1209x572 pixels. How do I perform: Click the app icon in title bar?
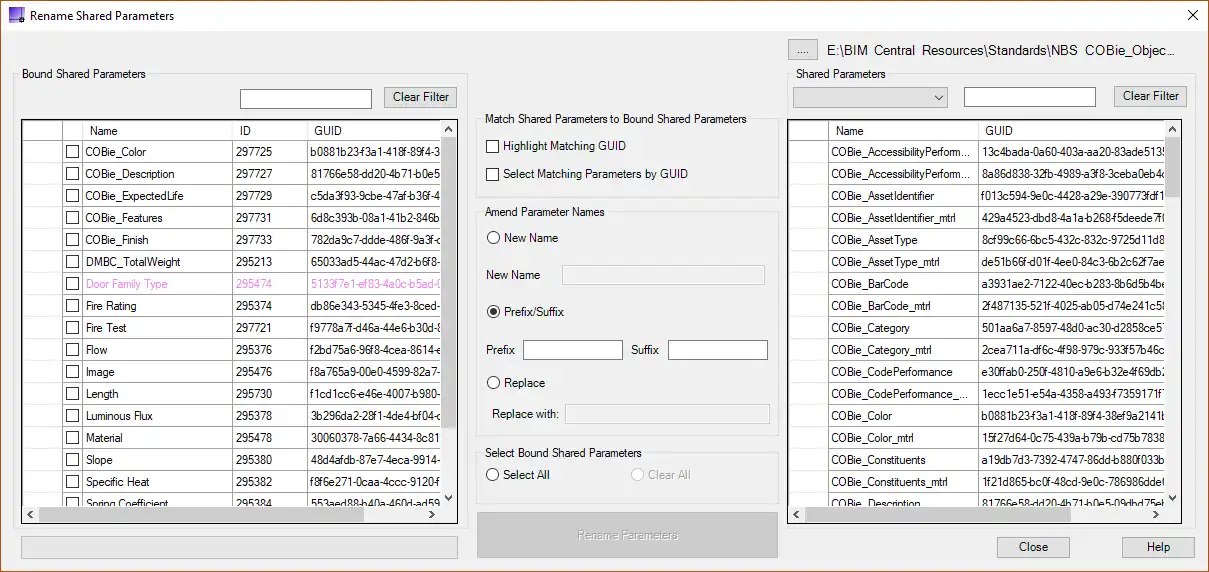coord(15,15)
